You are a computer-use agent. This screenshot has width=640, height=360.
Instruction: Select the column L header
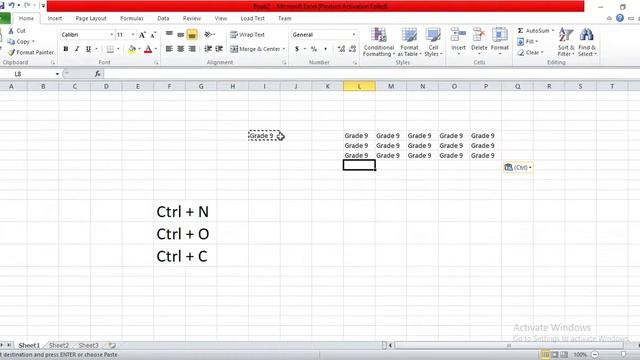point(359,86)
